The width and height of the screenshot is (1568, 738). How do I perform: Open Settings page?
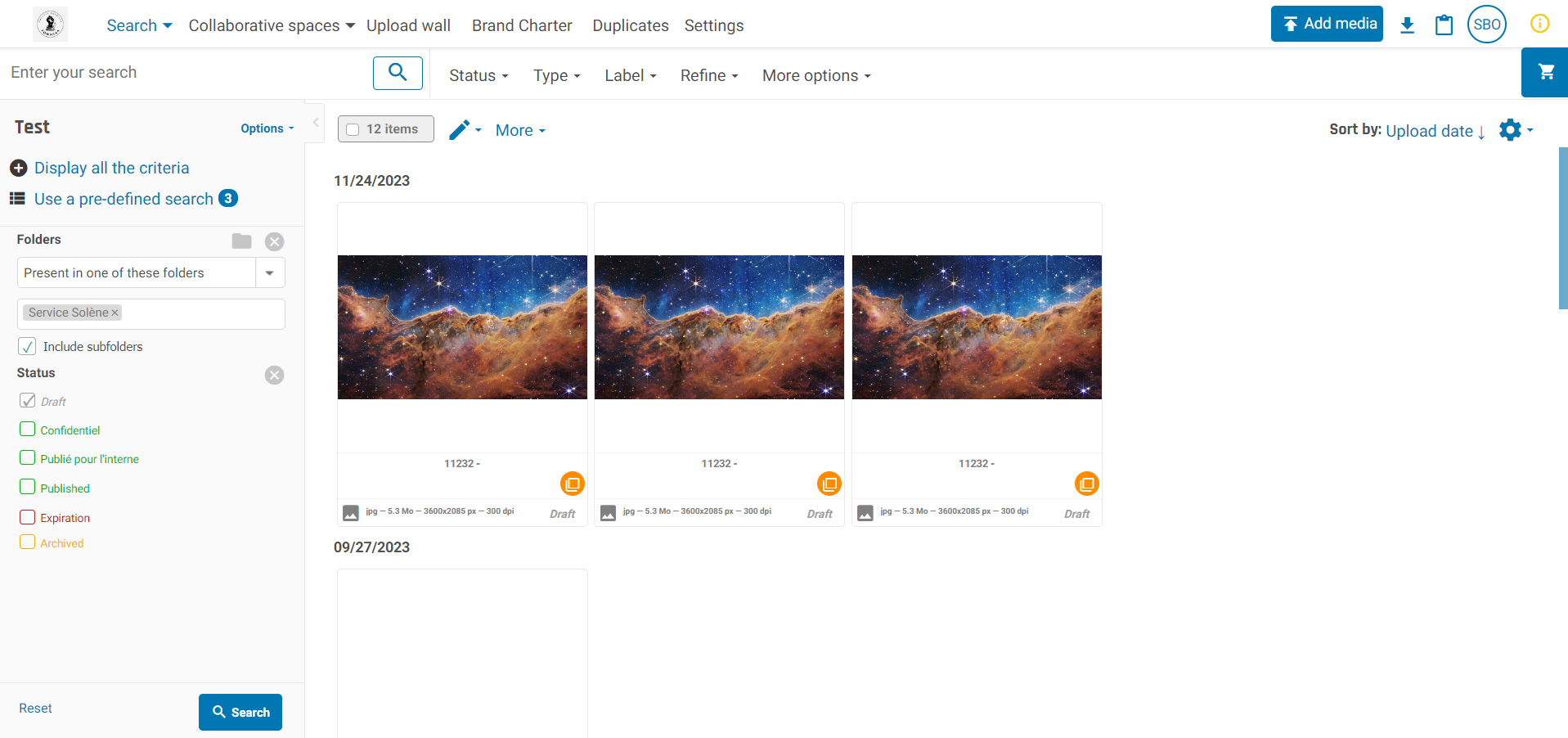714,25
